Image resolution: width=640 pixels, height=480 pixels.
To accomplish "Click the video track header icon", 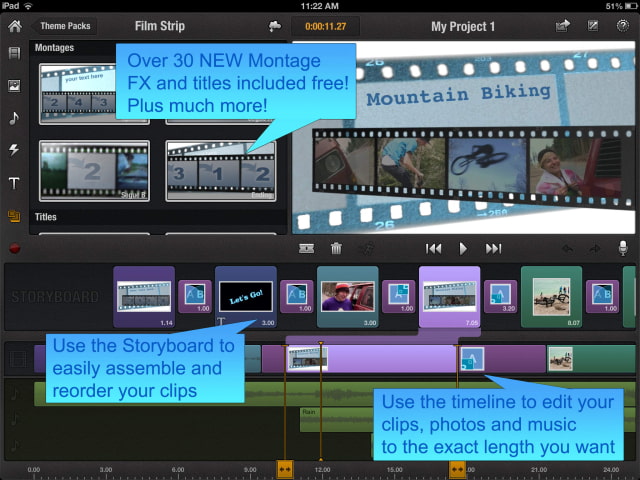I will coord(18,360).
